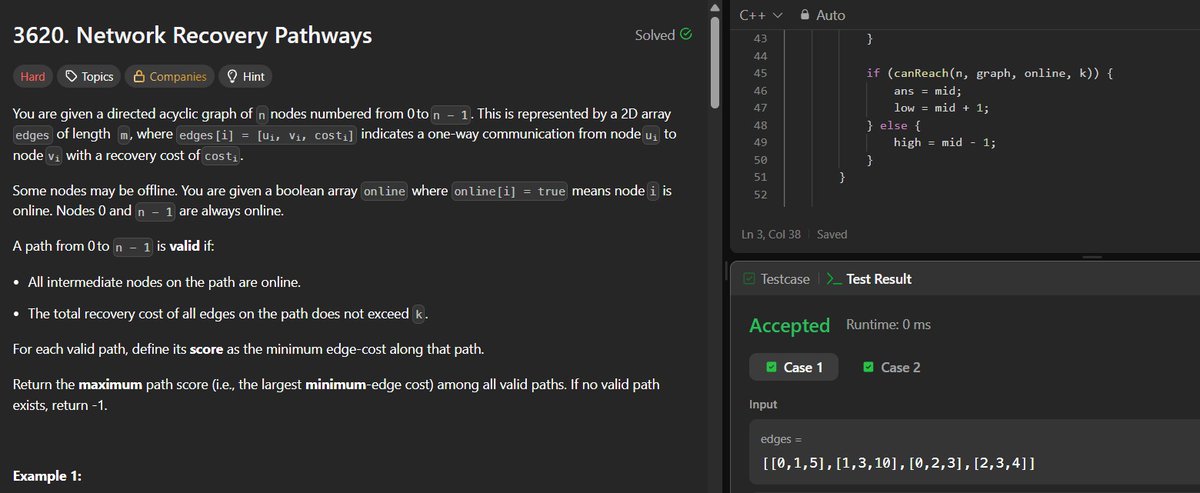Click line number 45 in editor
The height and width of the screenshot is (493, 1200).
759,74
